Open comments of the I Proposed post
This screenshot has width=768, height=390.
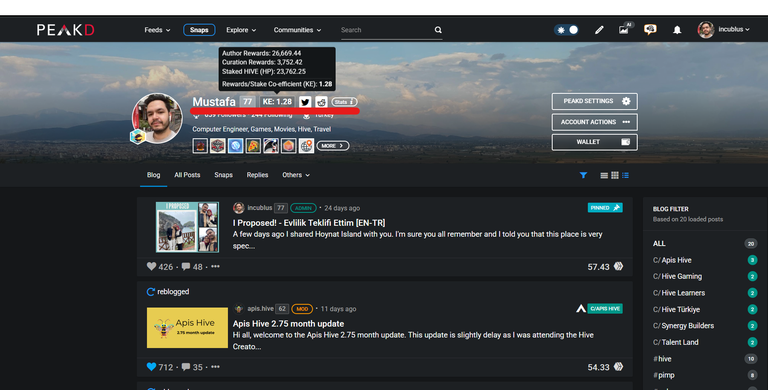click(x=192, y=267)
